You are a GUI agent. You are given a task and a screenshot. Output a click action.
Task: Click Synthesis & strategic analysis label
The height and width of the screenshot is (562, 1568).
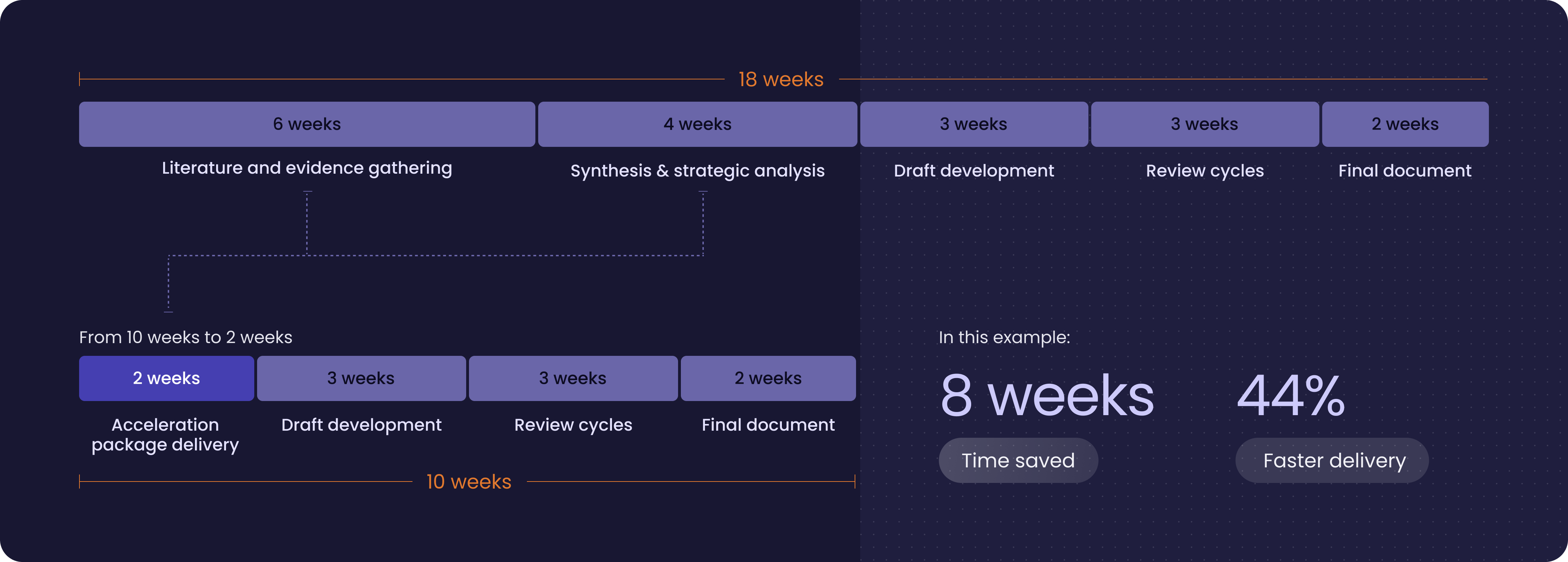click(x=697, y=171)
